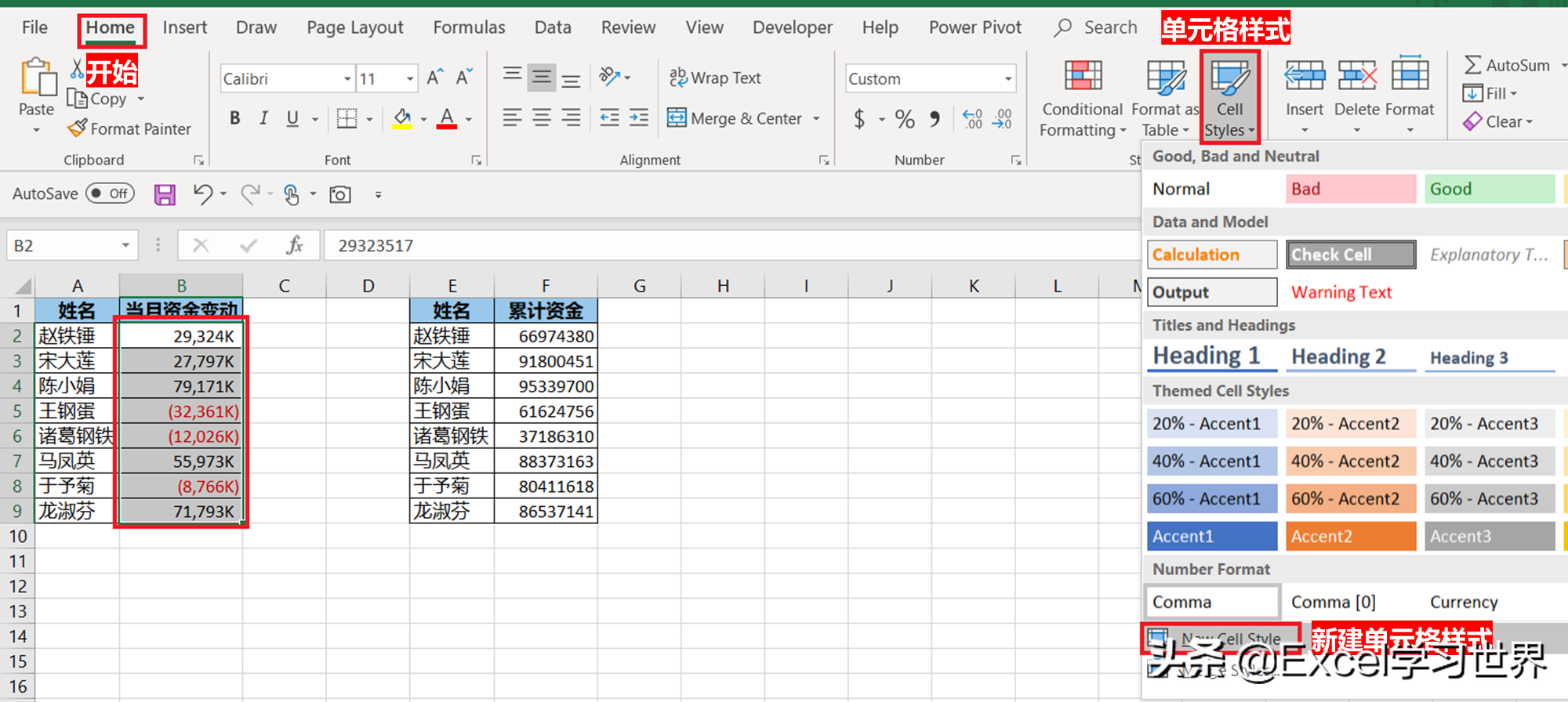Click the Insert cells button

[1305, 94]
